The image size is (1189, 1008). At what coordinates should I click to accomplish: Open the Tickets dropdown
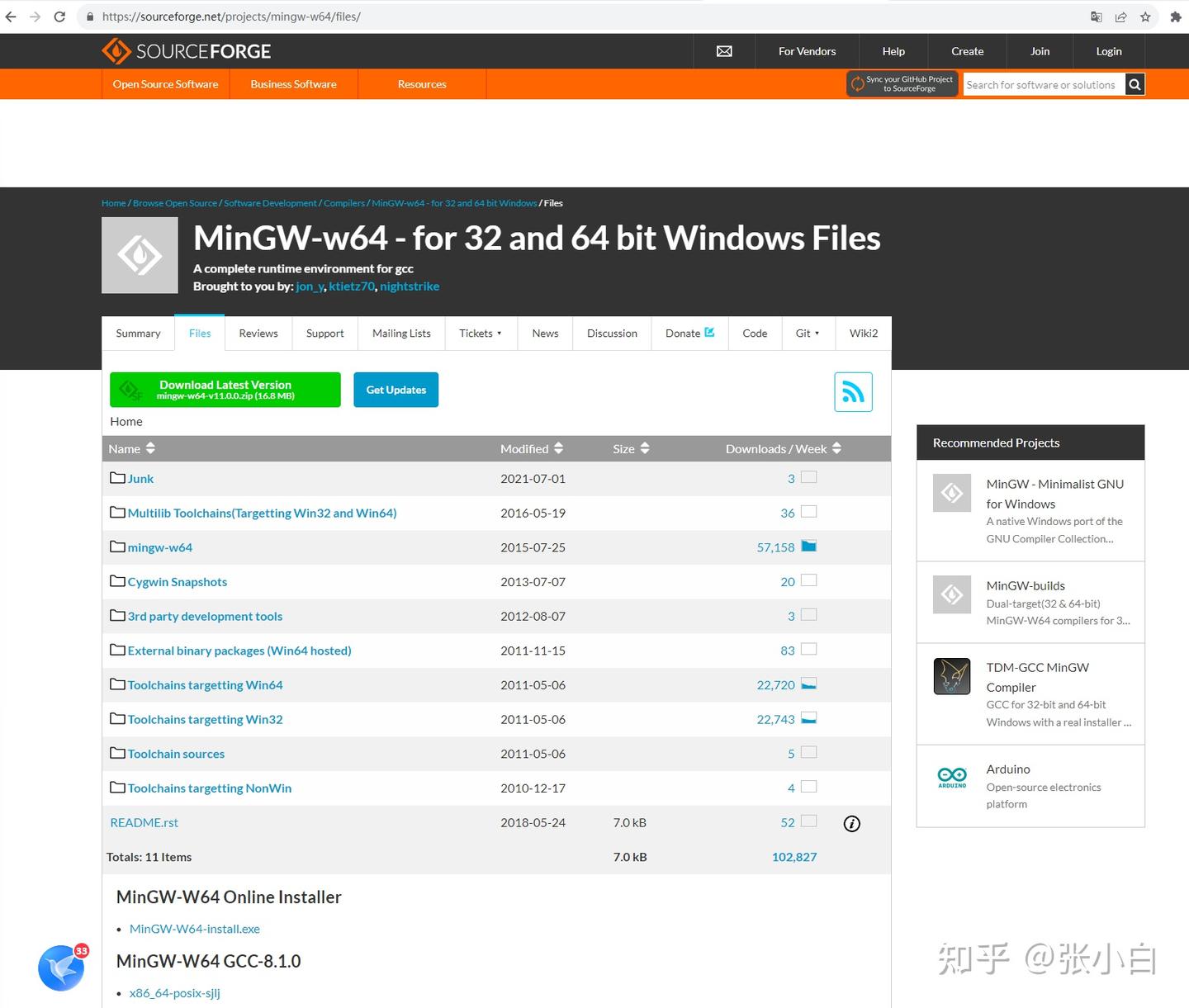481,333
